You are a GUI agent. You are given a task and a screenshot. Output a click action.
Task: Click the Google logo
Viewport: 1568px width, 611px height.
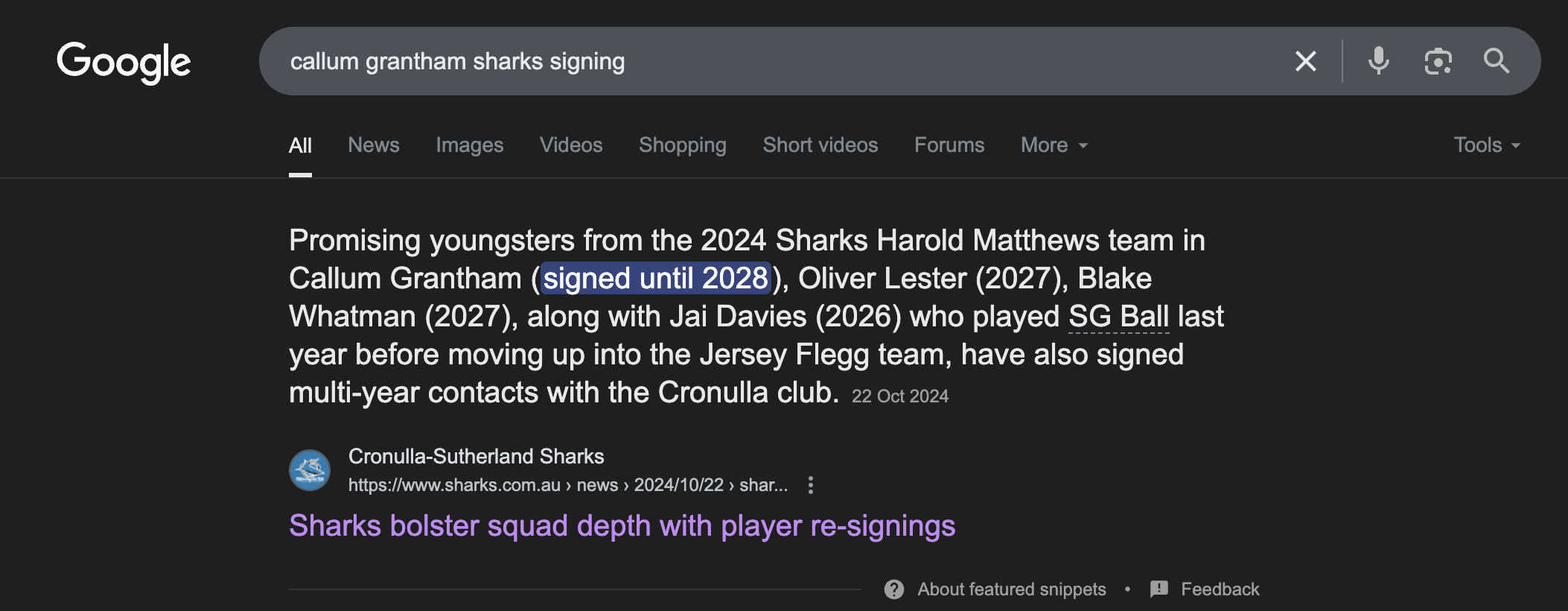pos(124,62)
